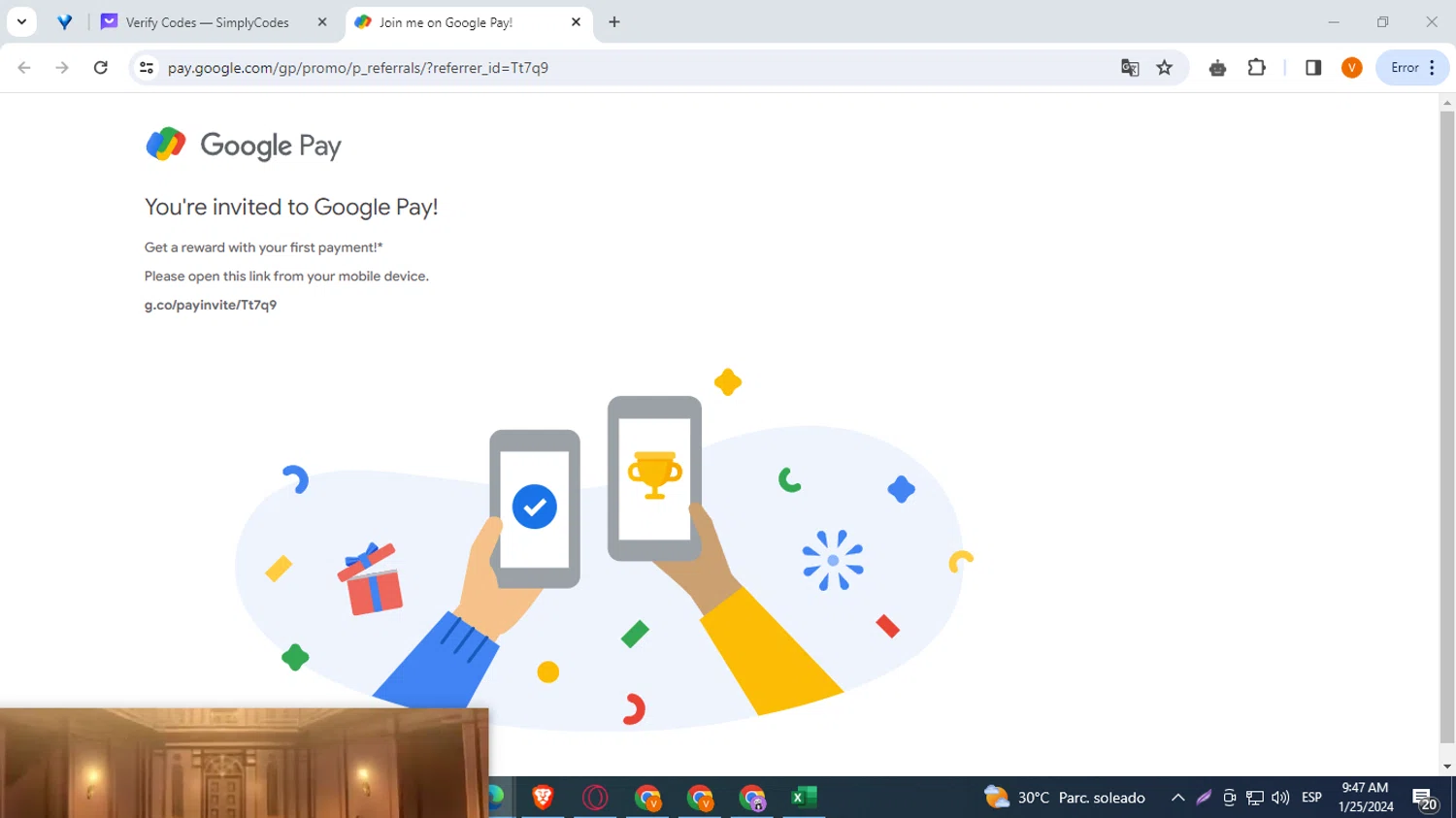View site information icon in address bar
Screen dimensions: 1456x818
click(x=147, y=68)
